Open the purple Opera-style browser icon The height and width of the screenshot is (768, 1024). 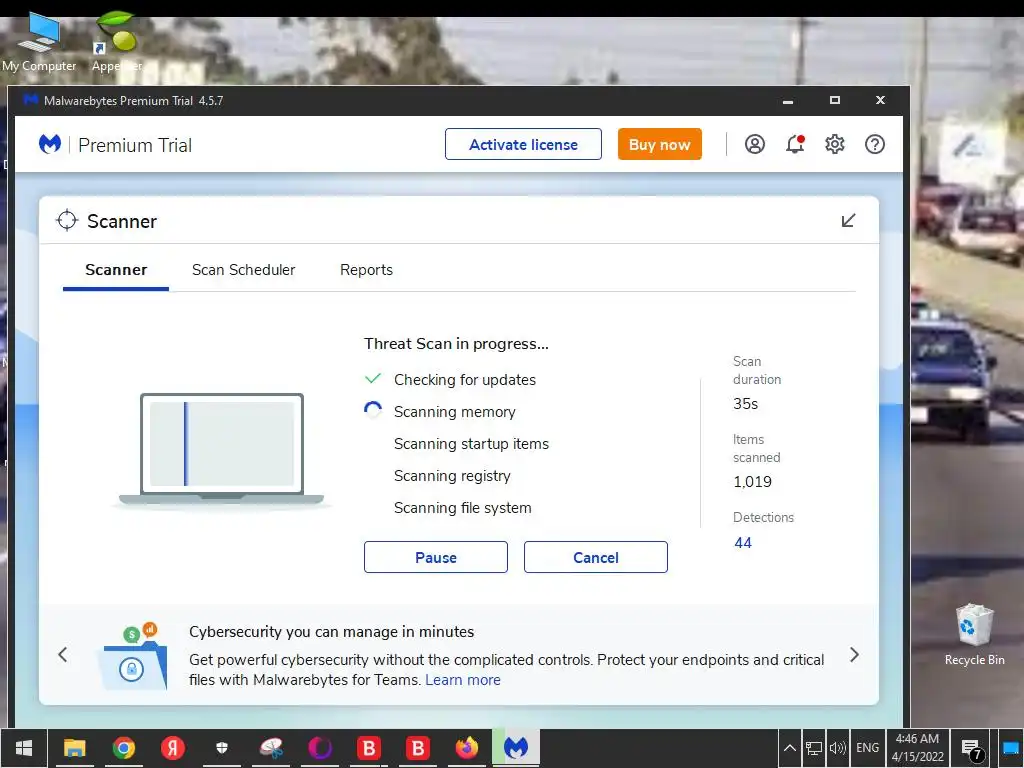tap(320, 748)
